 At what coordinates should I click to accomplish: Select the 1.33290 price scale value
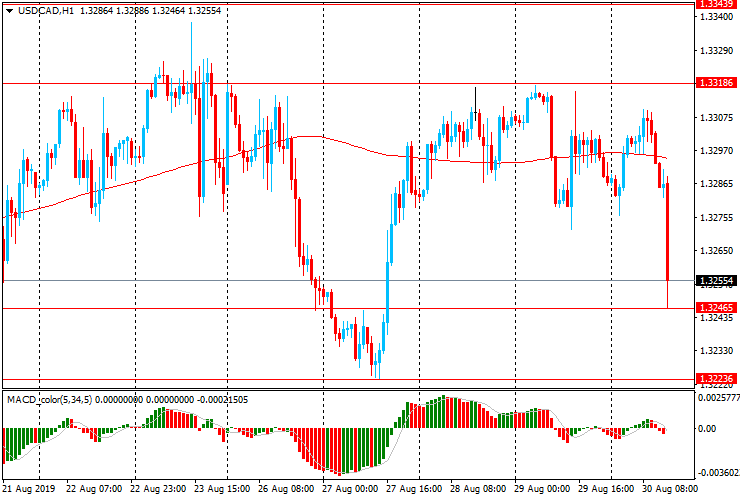[717, 51]
